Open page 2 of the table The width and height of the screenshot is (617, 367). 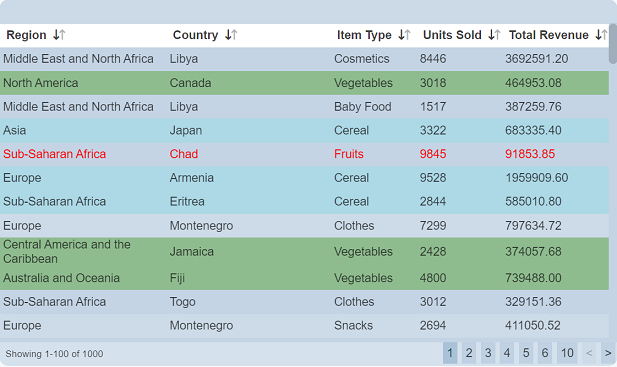point(469,353)
